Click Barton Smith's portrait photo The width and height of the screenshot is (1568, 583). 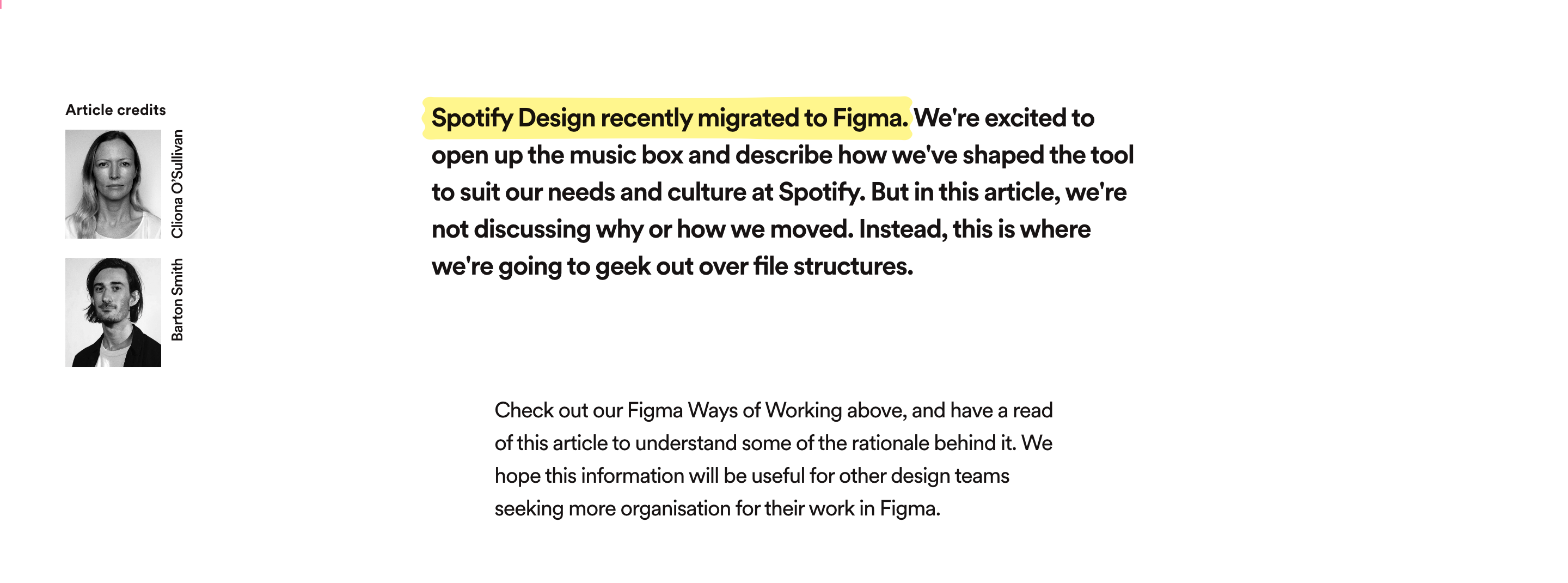[113, 313]
